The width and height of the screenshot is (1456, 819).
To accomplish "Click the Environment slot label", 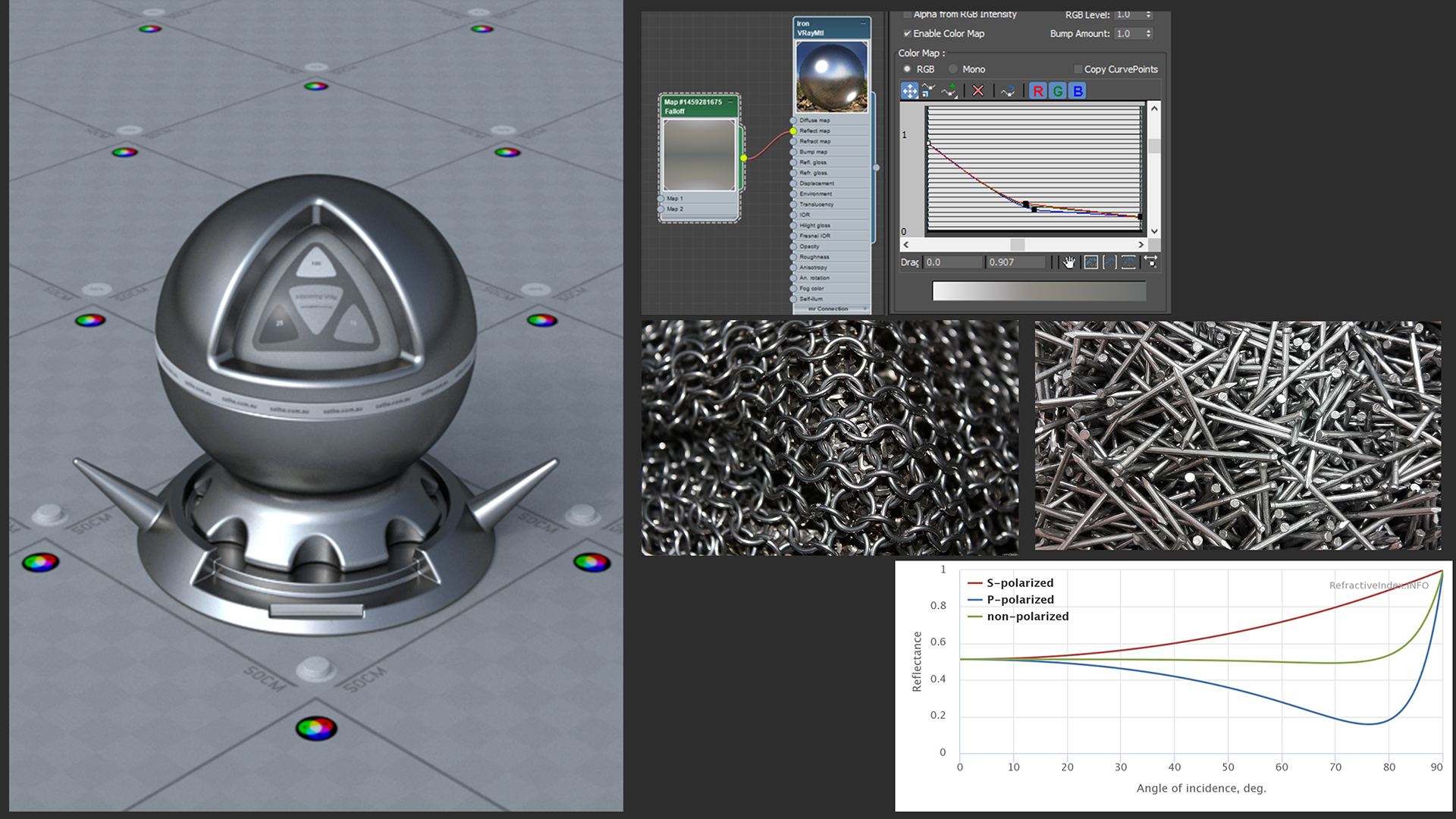I will click(x=816, y=194).
